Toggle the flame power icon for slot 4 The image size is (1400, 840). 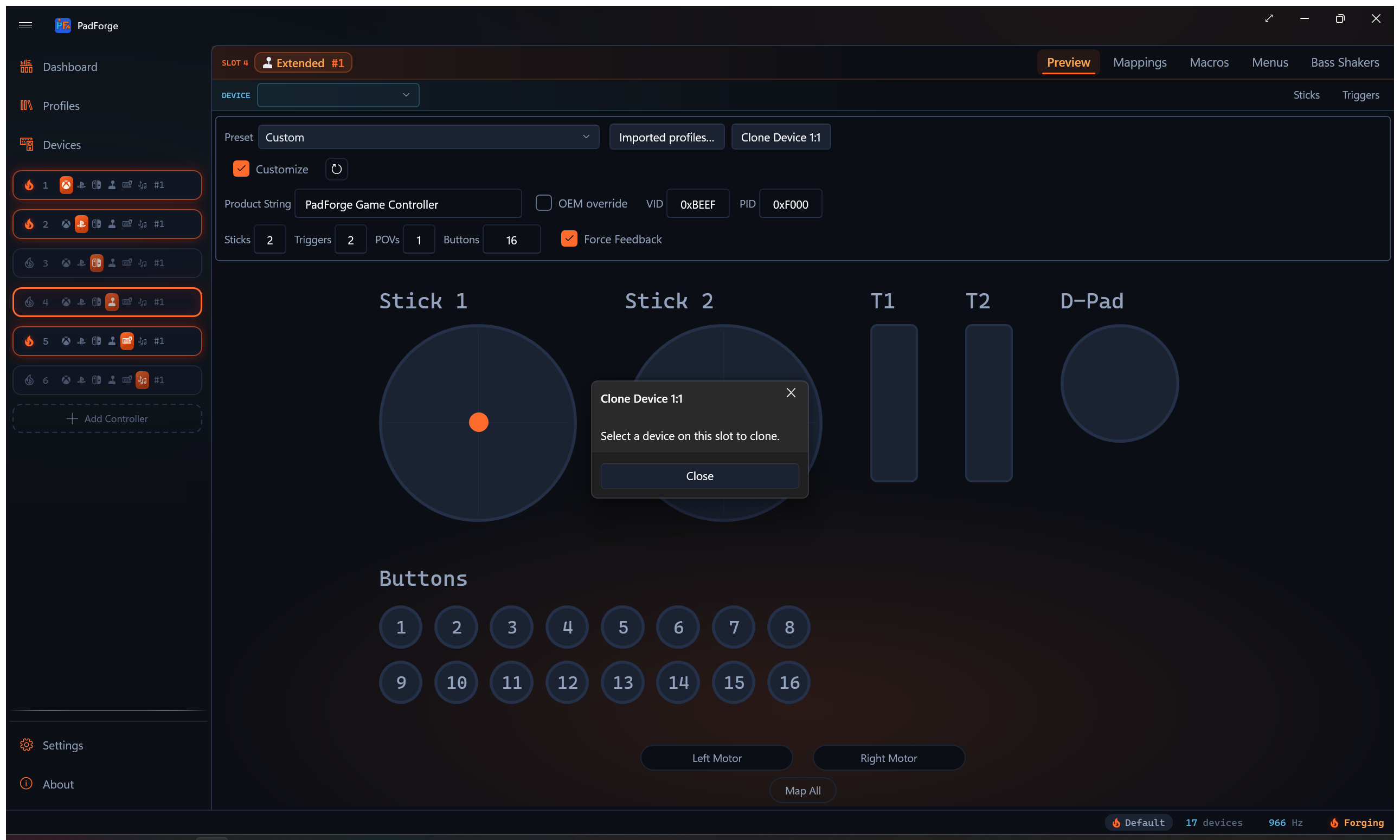click(29, 302)
